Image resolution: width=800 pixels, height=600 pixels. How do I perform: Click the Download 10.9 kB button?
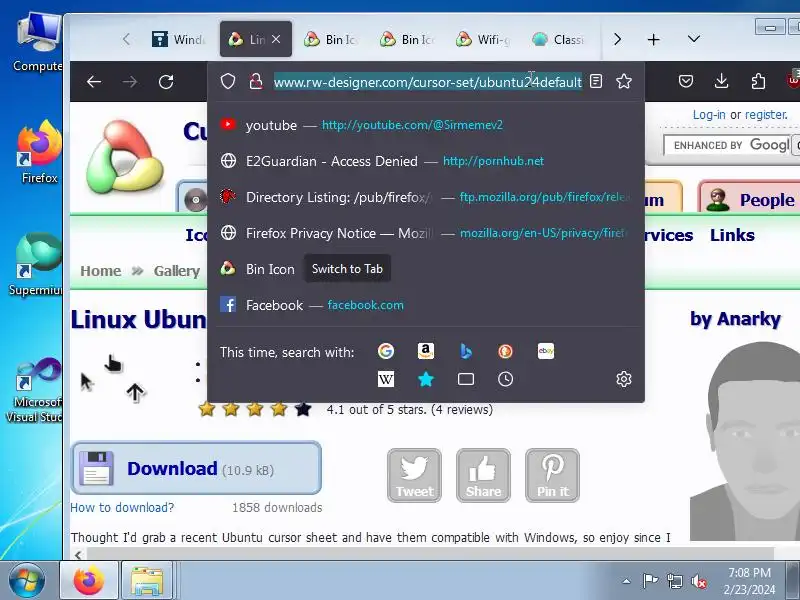[x=196, y=468]
